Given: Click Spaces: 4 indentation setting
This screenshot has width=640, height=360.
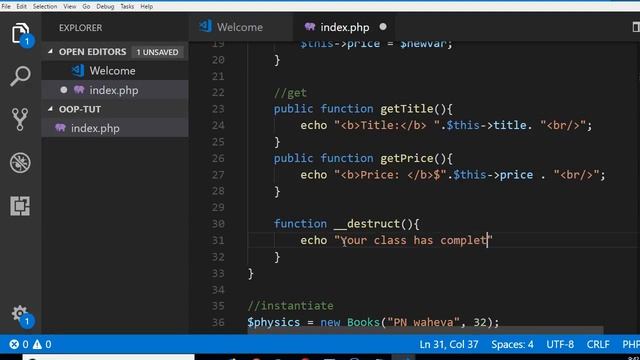Looking at the screenshot, I should pos(512,344).
